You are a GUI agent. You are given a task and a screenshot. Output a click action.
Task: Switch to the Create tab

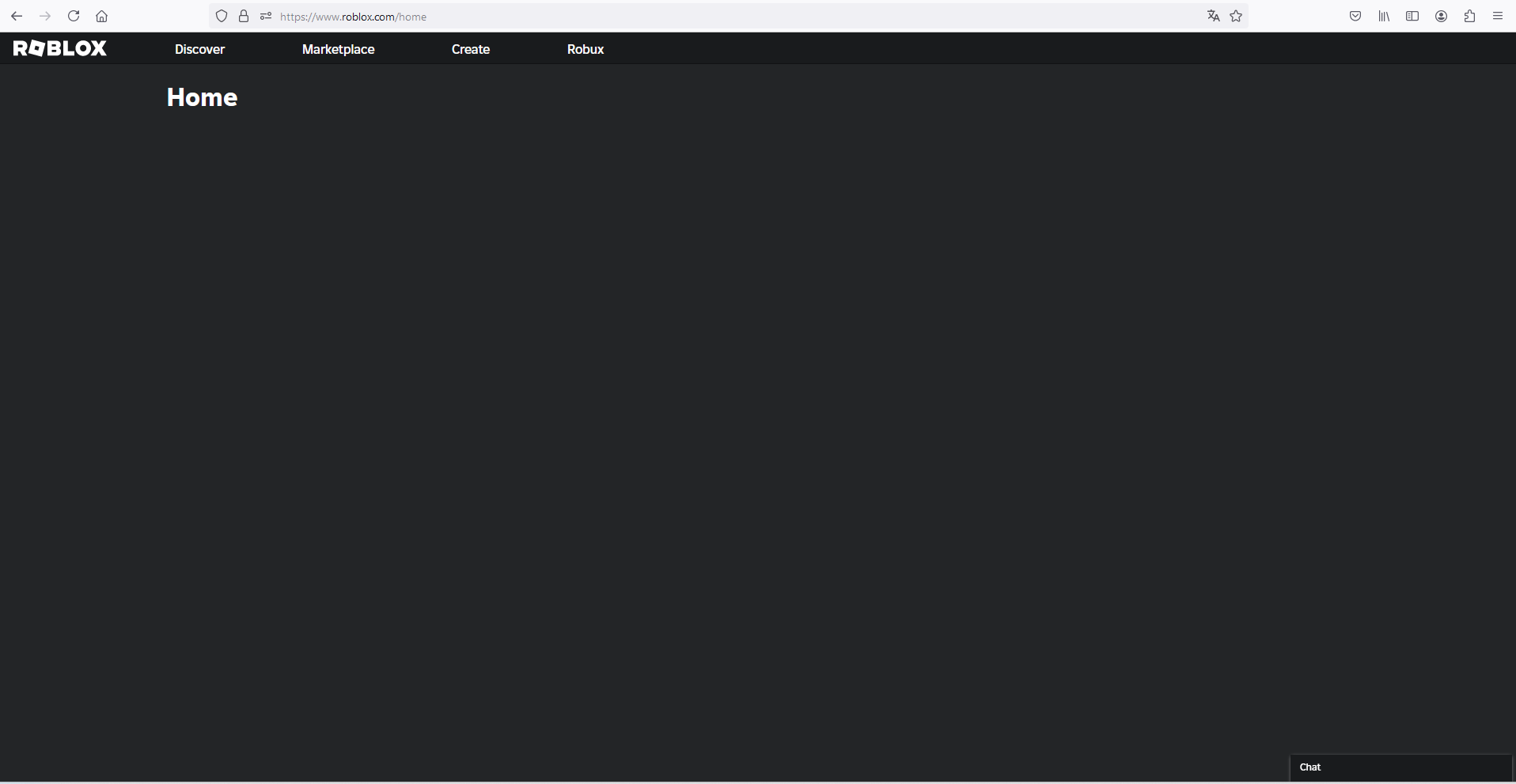click(471, 48)
